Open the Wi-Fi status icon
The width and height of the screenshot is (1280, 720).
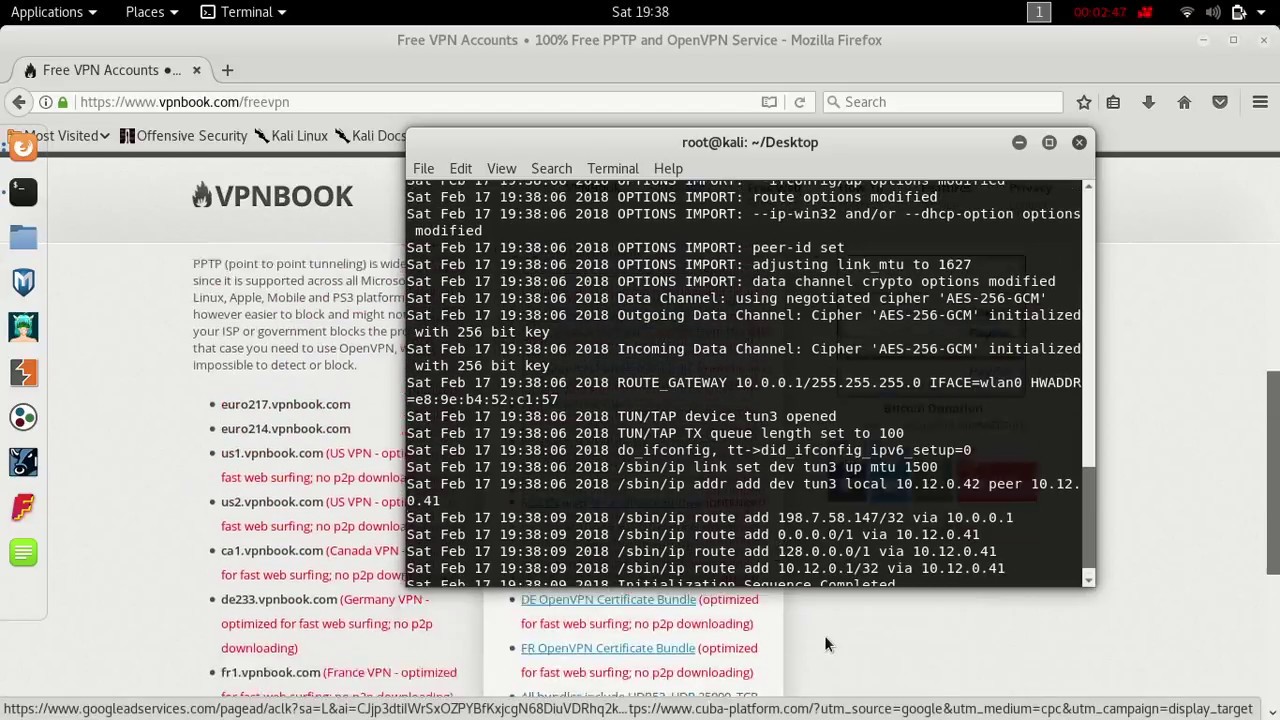coord(1187,12)
